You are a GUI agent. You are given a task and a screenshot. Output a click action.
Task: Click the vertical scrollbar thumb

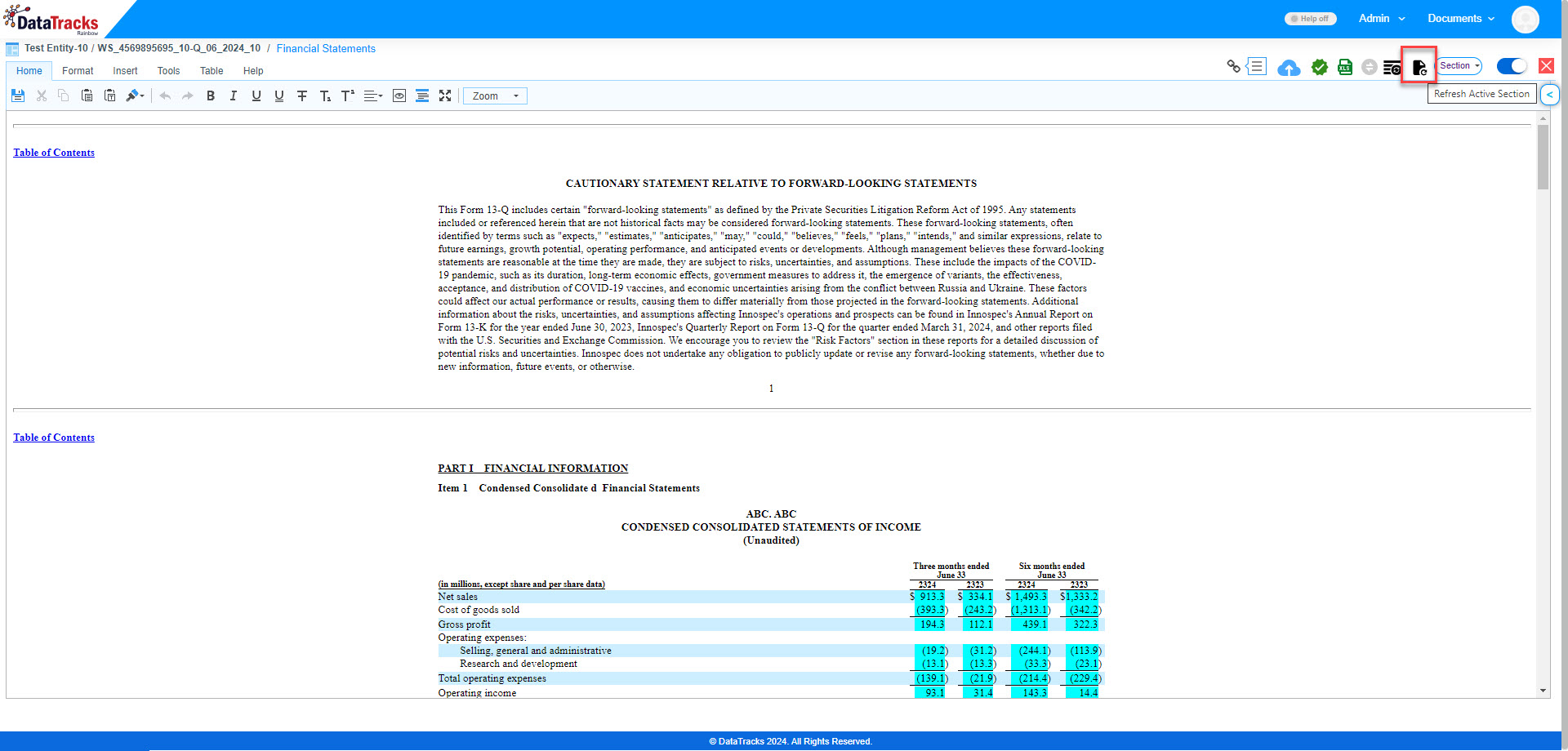pos(1543,157)
